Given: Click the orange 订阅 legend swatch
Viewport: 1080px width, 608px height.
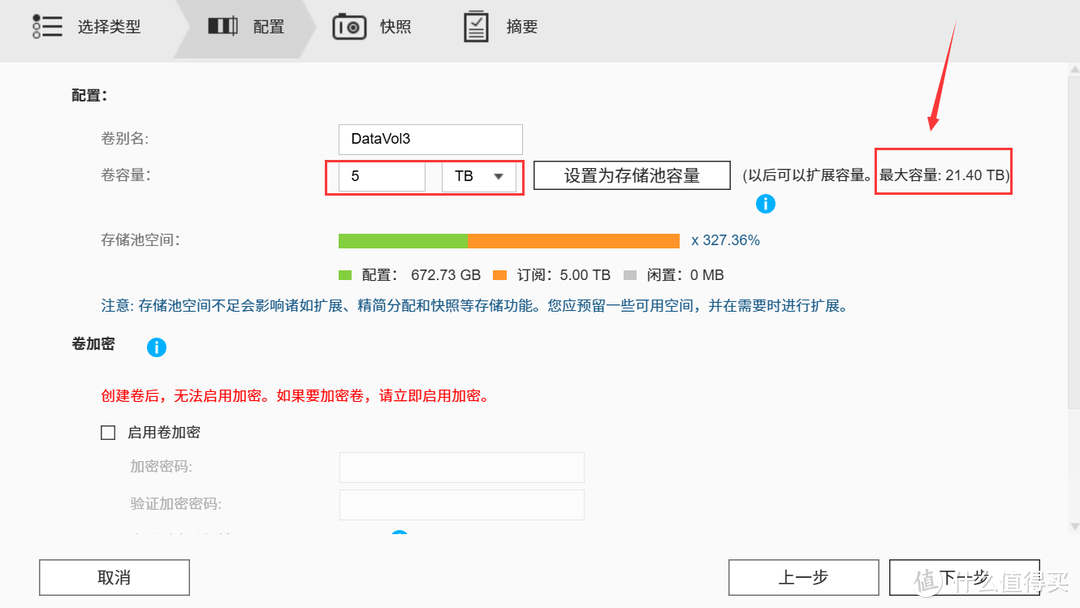Looking at the screenshot, I should (500, 275).
